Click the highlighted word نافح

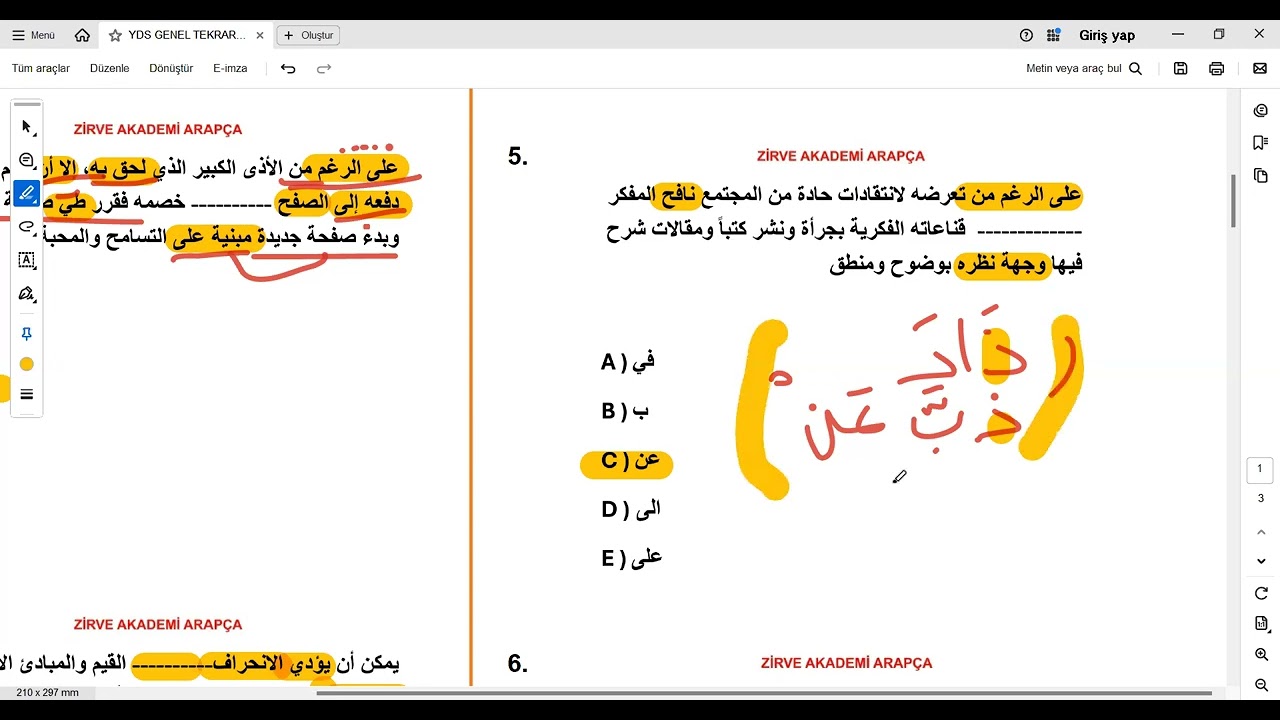point(677,195)
